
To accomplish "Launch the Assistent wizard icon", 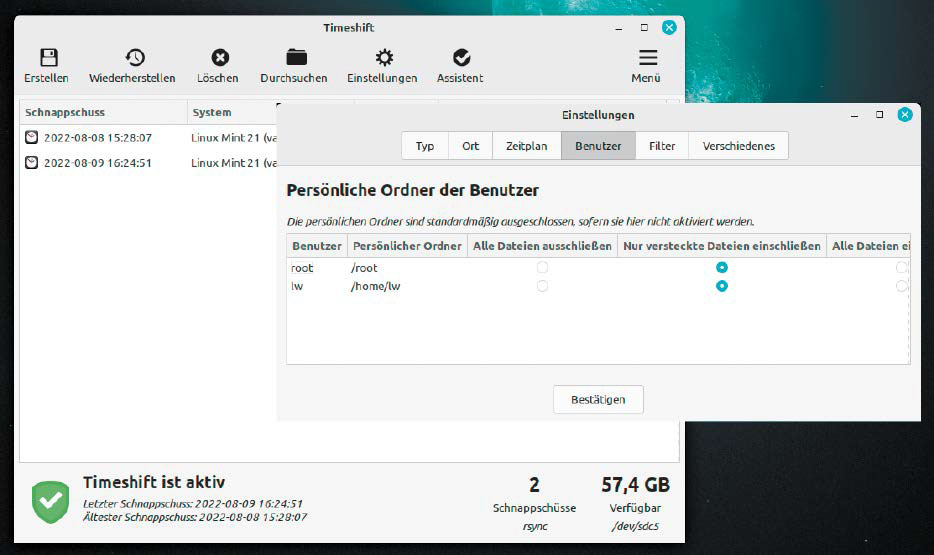I will click(462, 58).
